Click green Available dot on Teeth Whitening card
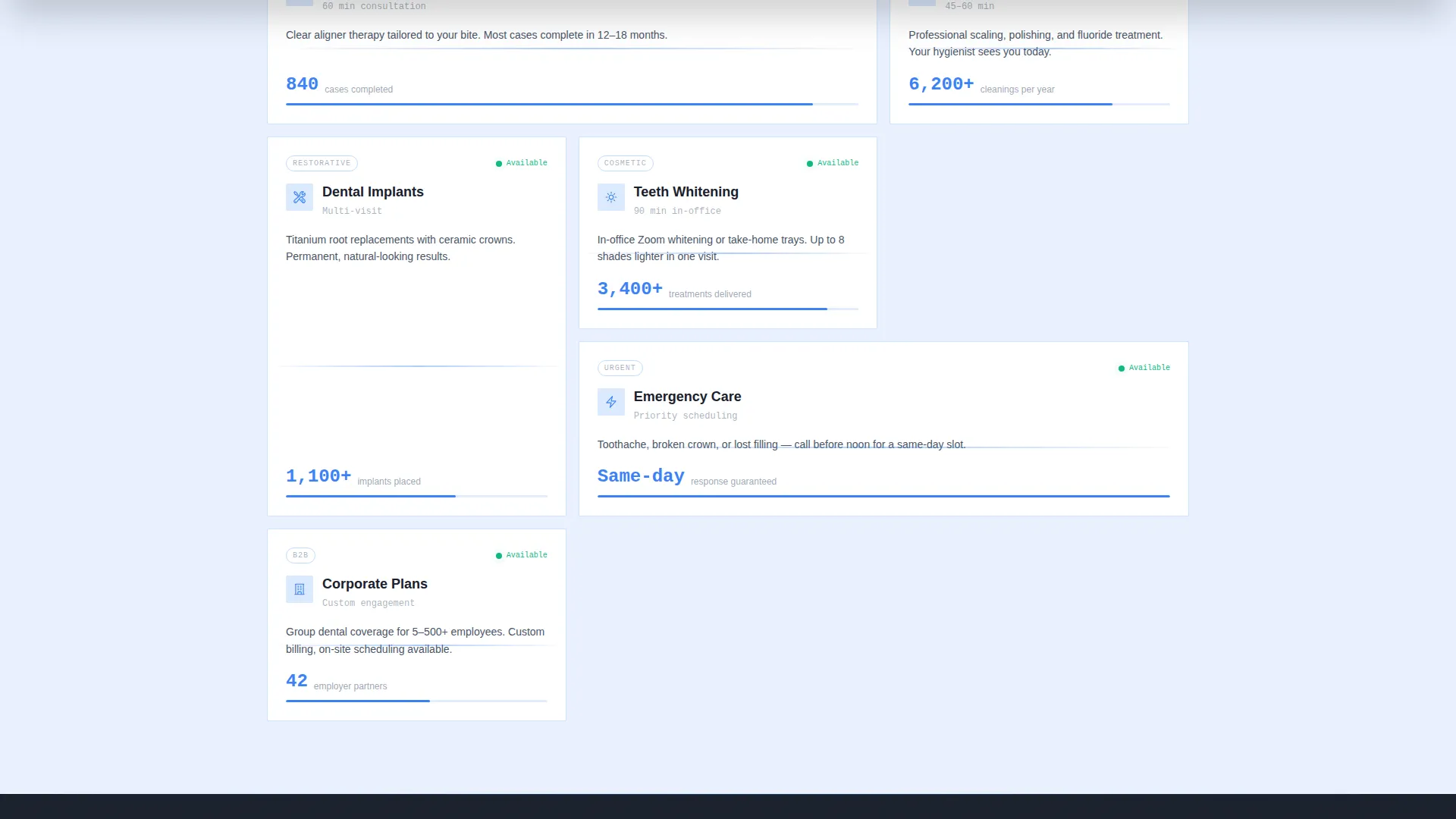This screenshot has width=1456, height=819. point(810,164)
